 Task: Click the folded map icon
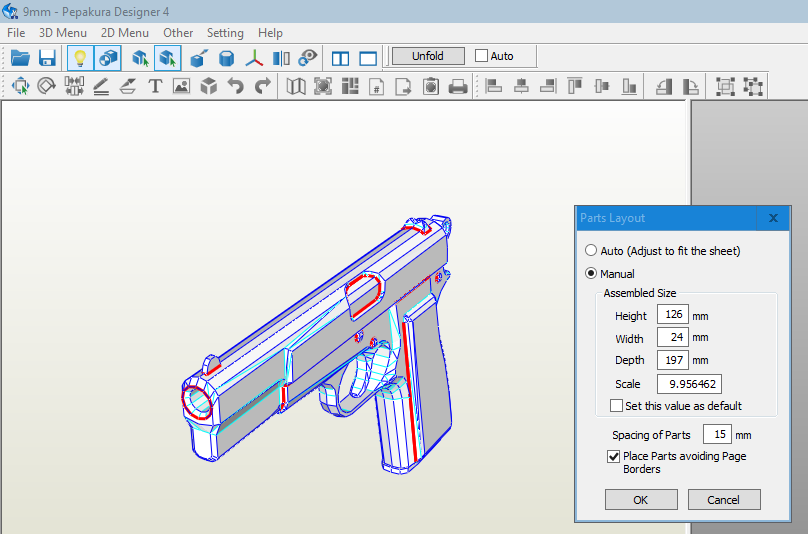coord(296,86)
